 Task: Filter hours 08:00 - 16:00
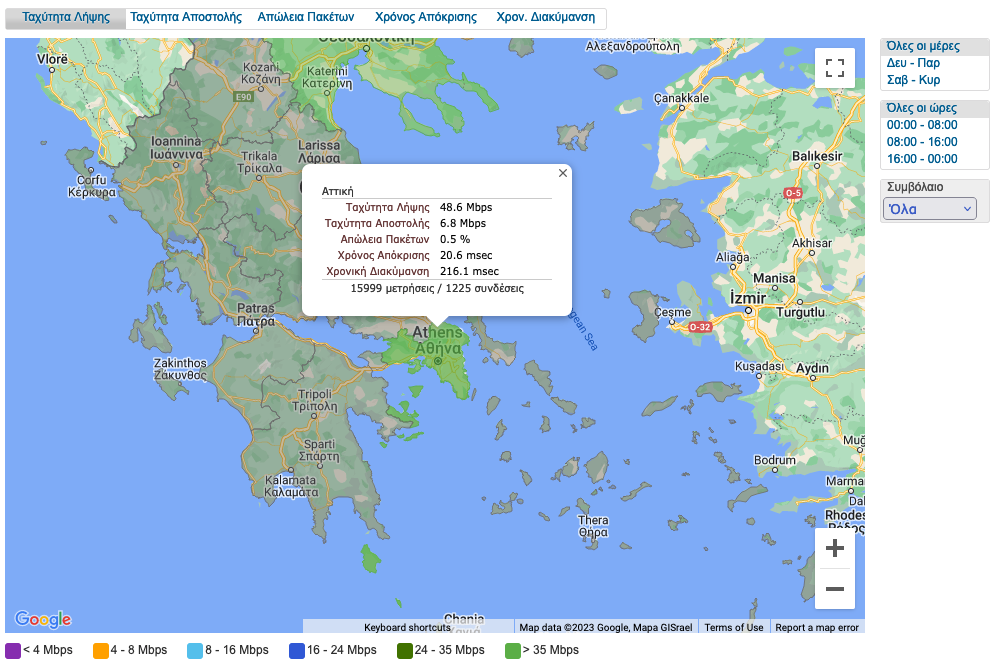pos(922,142)
